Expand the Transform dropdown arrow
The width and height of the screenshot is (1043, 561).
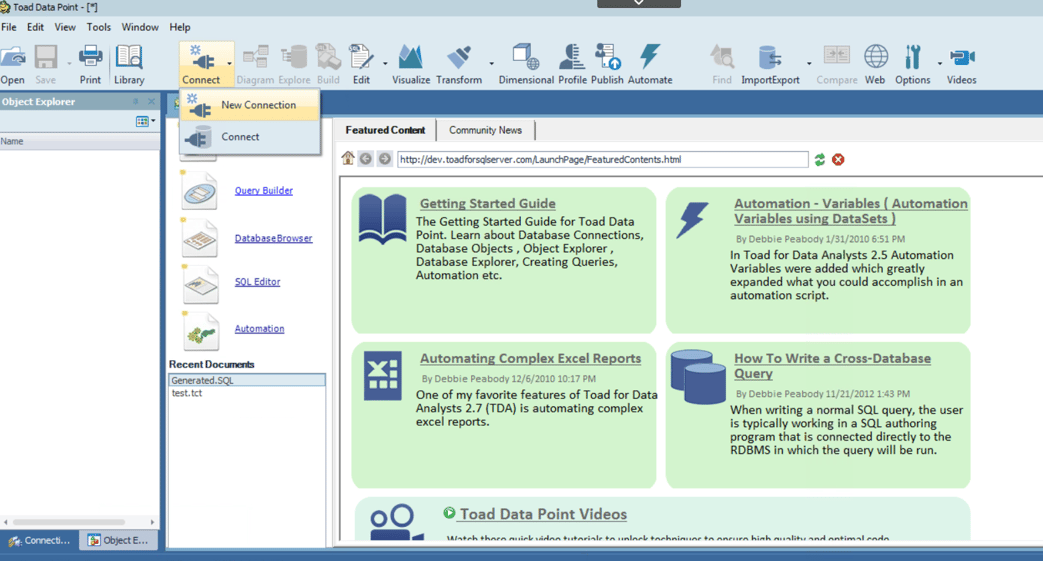pyautogui.click(x=492, y=64)
